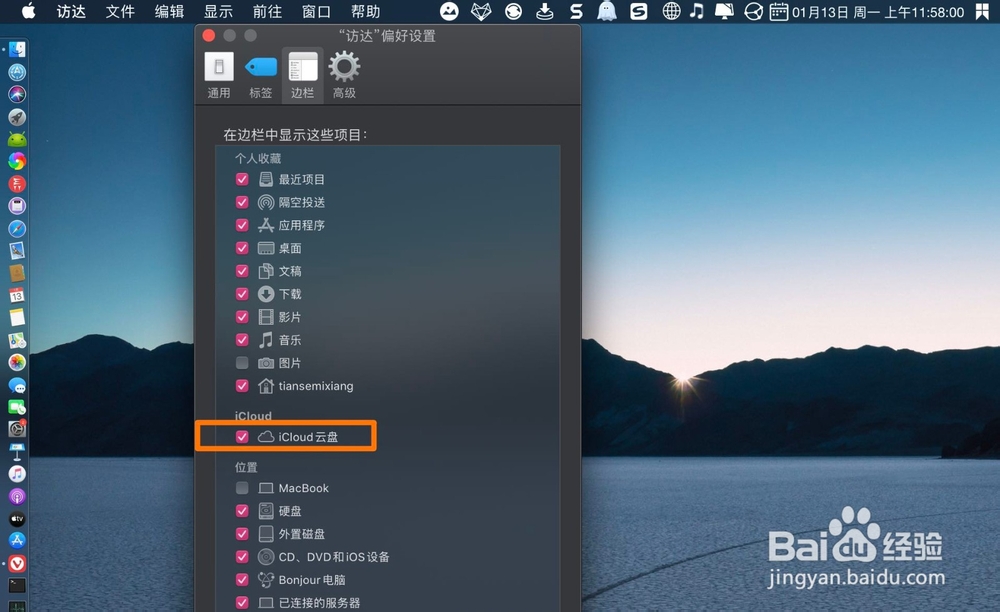Click the ghost icon in menu bar
The width and height of the screenshot is (1000, 612).
click(607, 11)
